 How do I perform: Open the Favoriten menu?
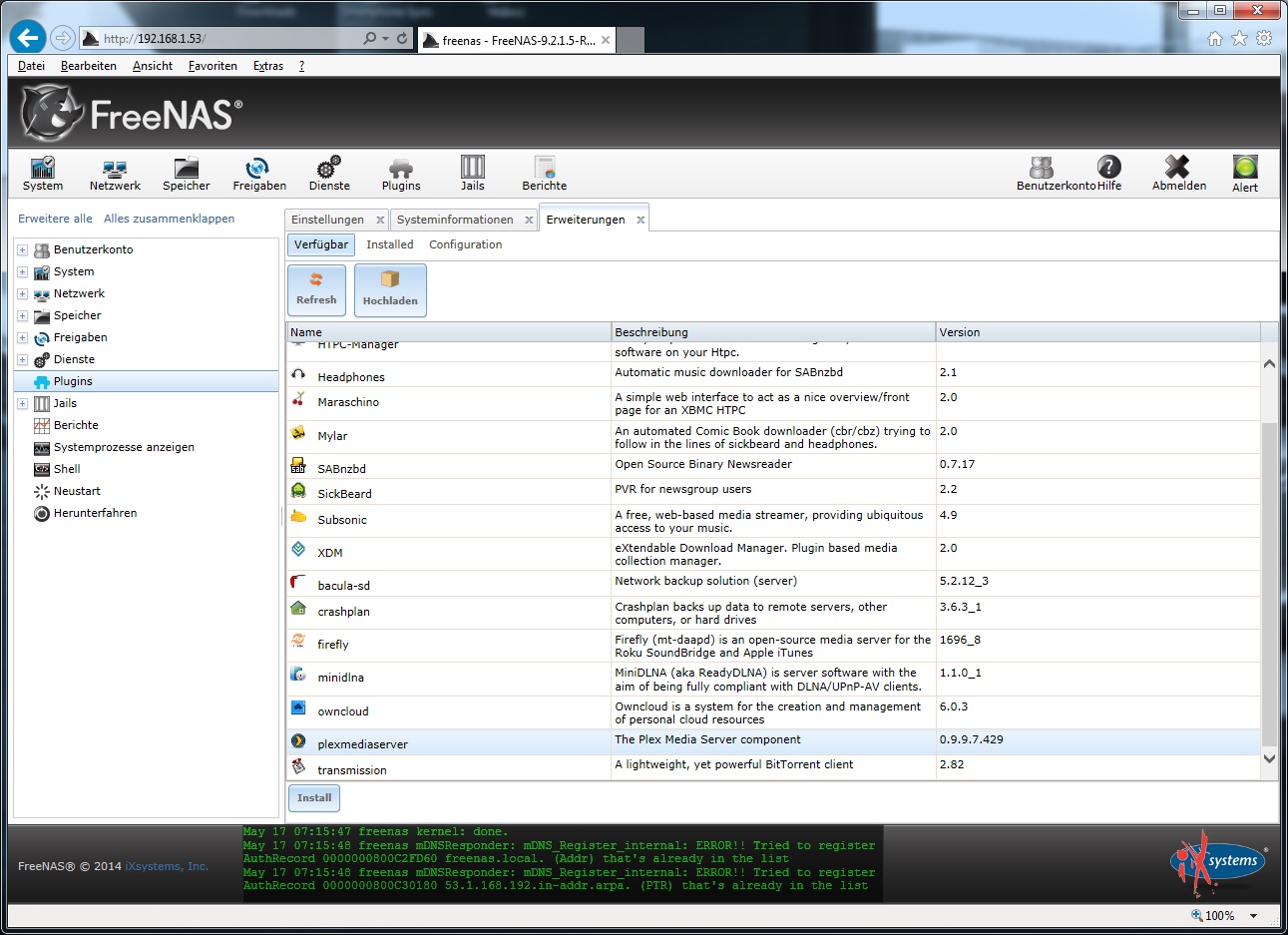[213, 66]
